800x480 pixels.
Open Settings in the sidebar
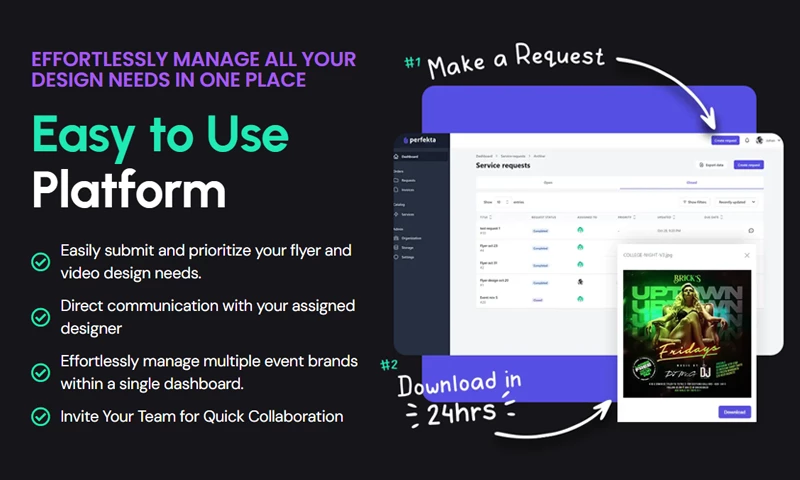(408, 257)
